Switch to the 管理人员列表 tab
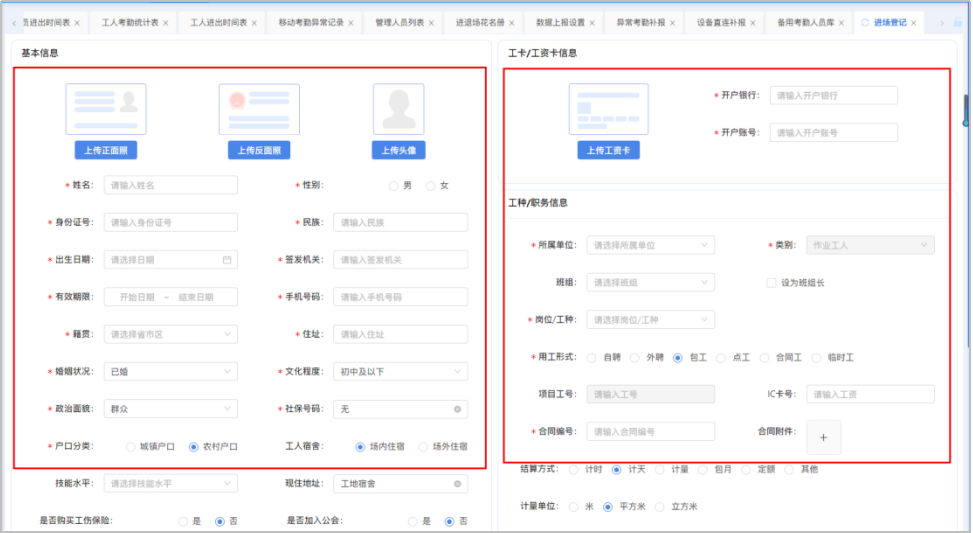 click(399, 22)
